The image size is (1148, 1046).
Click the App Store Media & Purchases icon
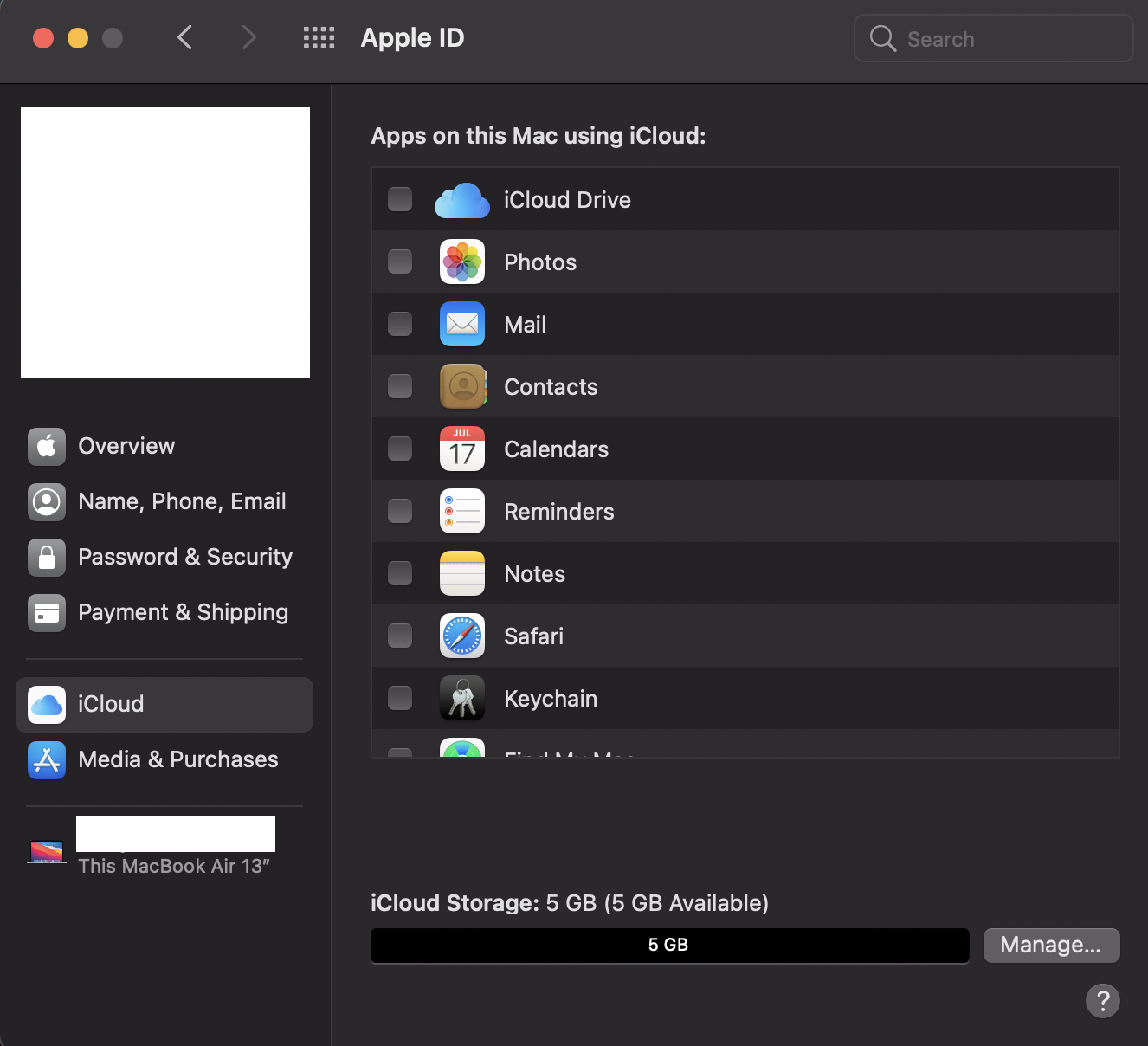47,760
